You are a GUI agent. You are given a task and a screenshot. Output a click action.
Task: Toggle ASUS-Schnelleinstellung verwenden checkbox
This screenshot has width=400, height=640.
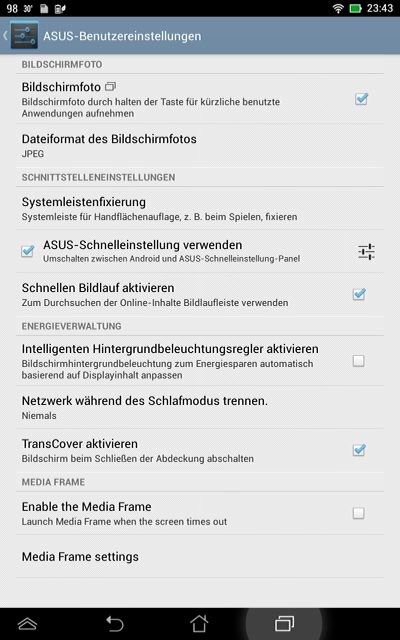pos(28,251)
